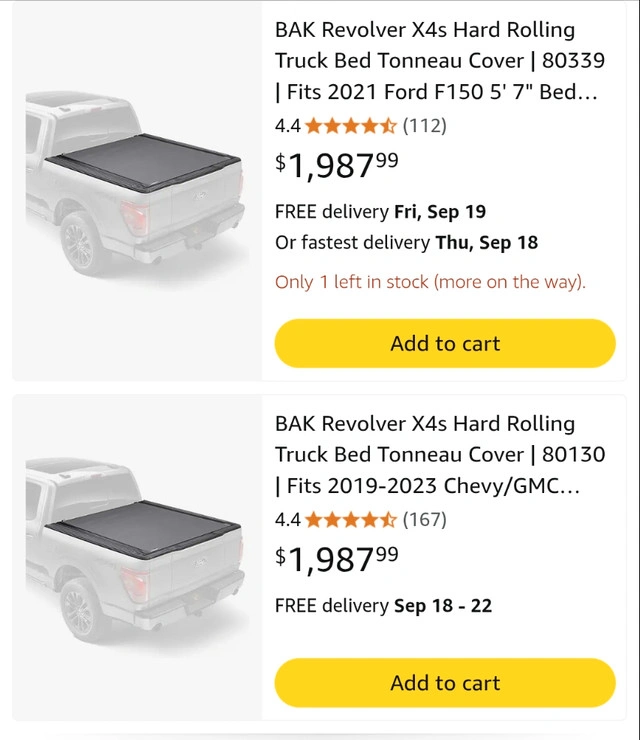Click the Only 1 left in stock notice
Image resolution: width=640 pixels, height=740 pixels.
click(430, 282)
